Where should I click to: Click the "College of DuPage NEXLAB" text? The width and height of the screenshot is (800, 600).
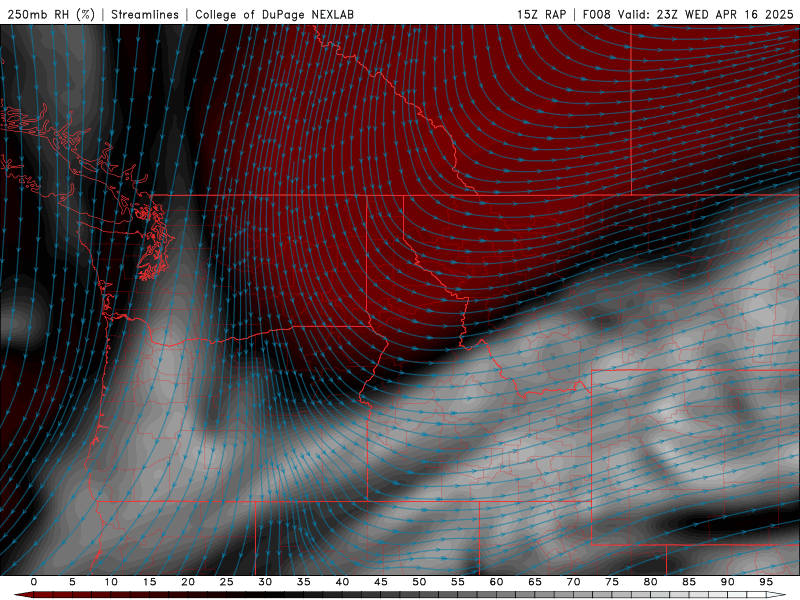click(274, 14)
